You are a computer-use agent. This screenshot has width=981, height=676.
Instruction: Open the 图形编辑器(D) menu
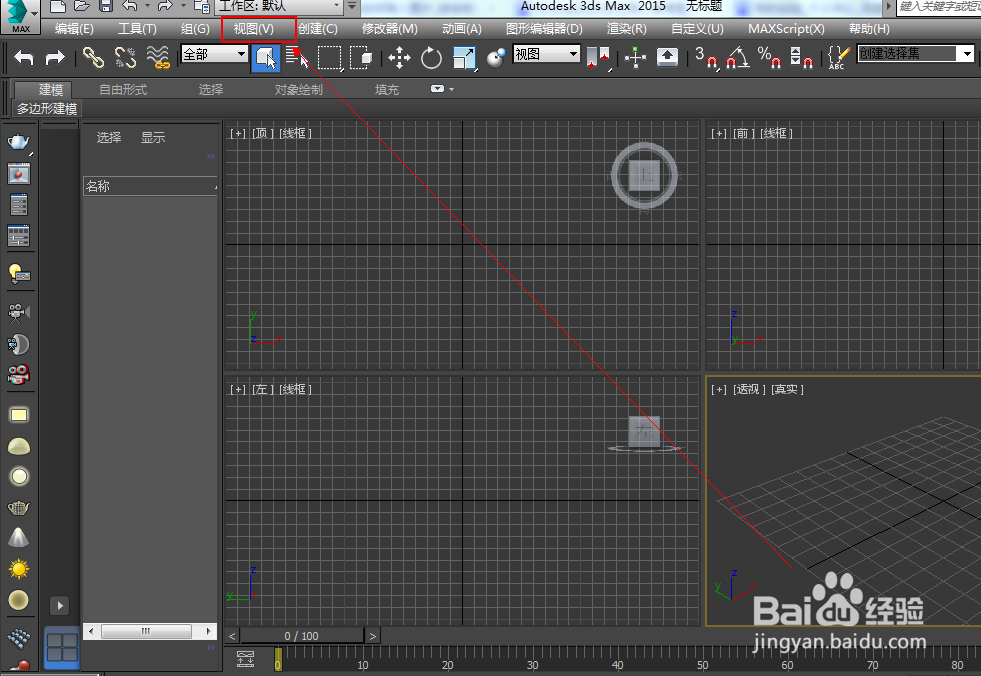(x=544, y=29)
